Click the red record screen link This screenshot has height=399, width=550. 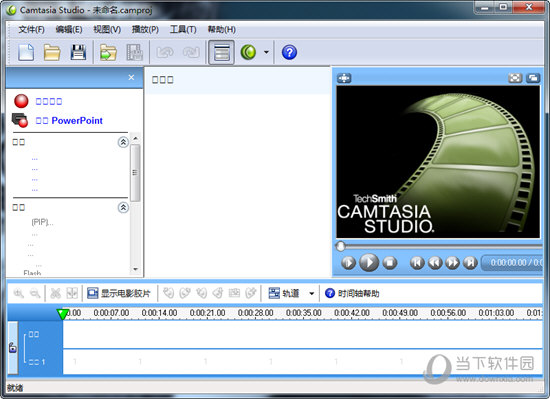[x=49, y=101]
